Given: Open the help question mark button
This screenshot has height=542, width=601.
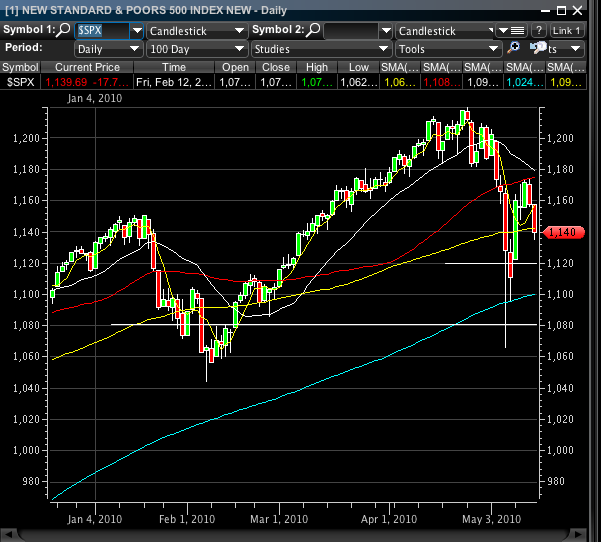Looking at the screenshot, I should (537, 30).
